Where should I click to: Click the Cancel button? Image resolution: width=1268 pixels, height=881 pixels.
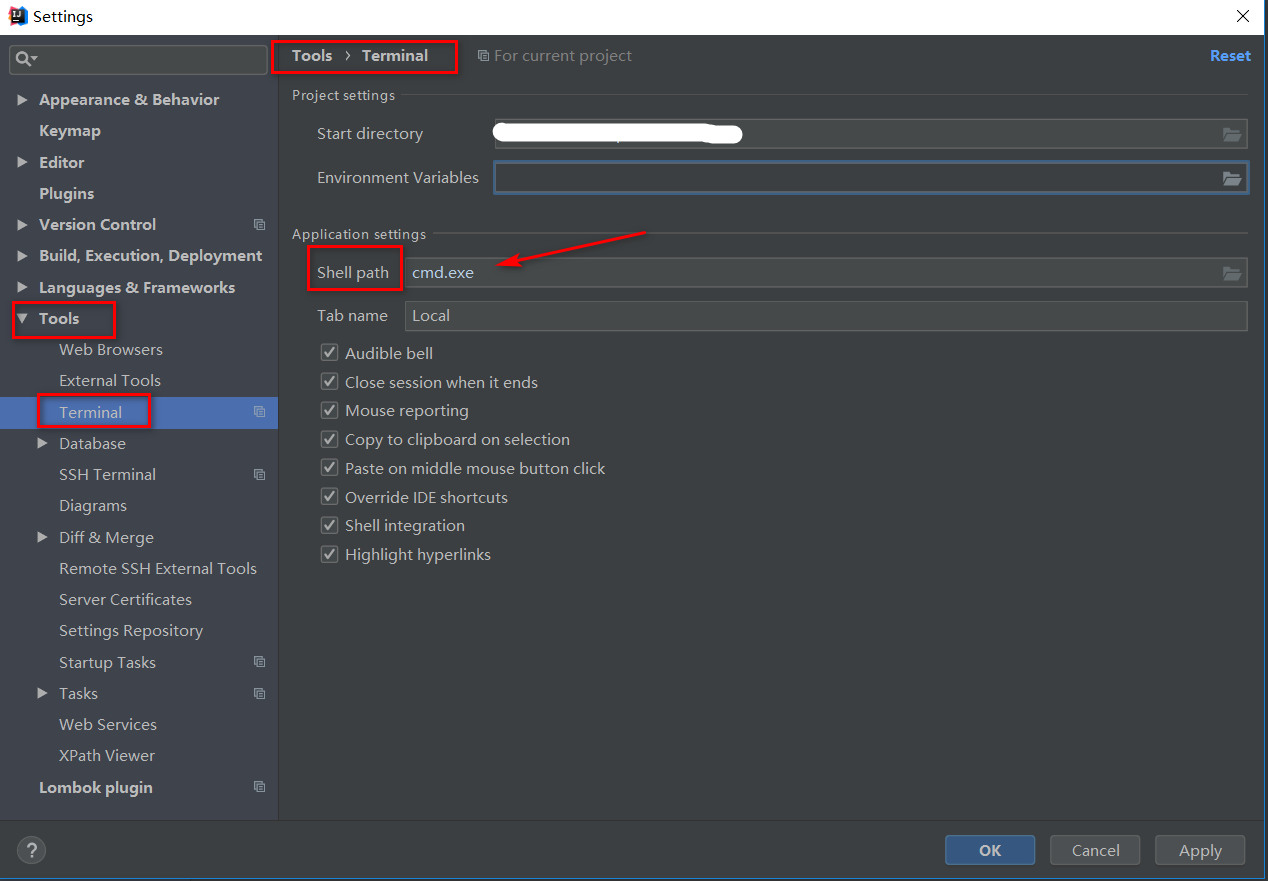1095,850
